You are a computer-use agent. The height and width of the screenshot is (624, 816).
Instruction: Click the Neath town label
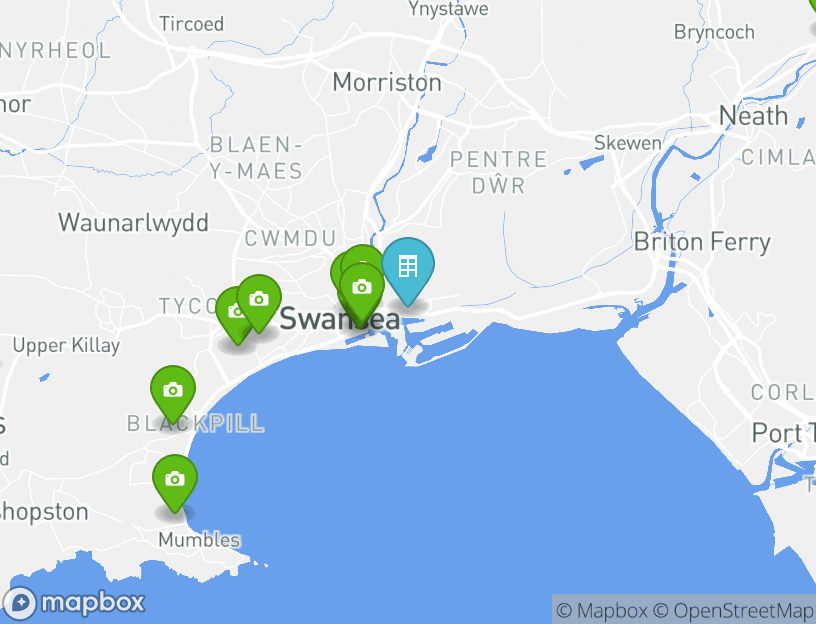point(753,116)
